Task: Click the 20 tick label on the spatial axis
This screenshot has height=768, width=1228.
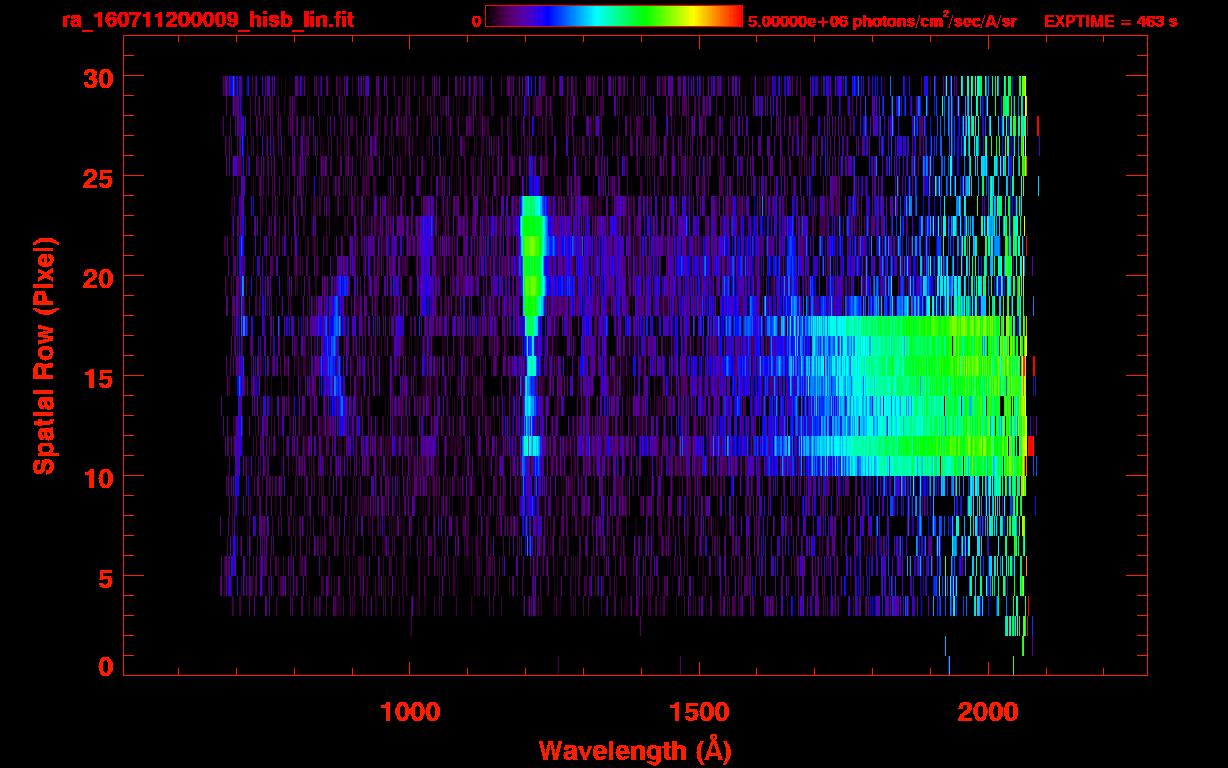Action: point(95,277)
